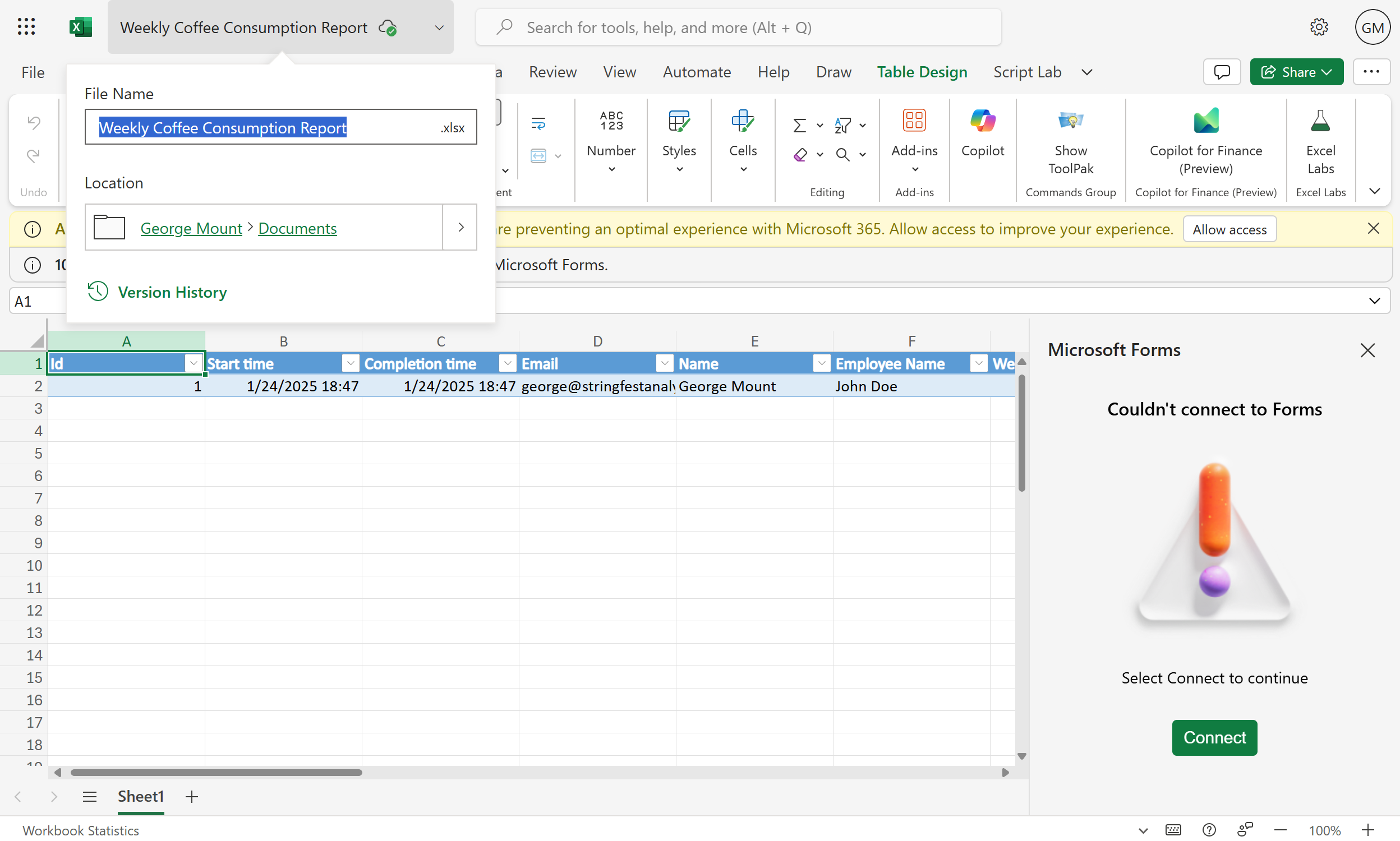Open the Find magnifier icon in Editing
Viewport: 1400px width, 841px height.
coord(843,155)
